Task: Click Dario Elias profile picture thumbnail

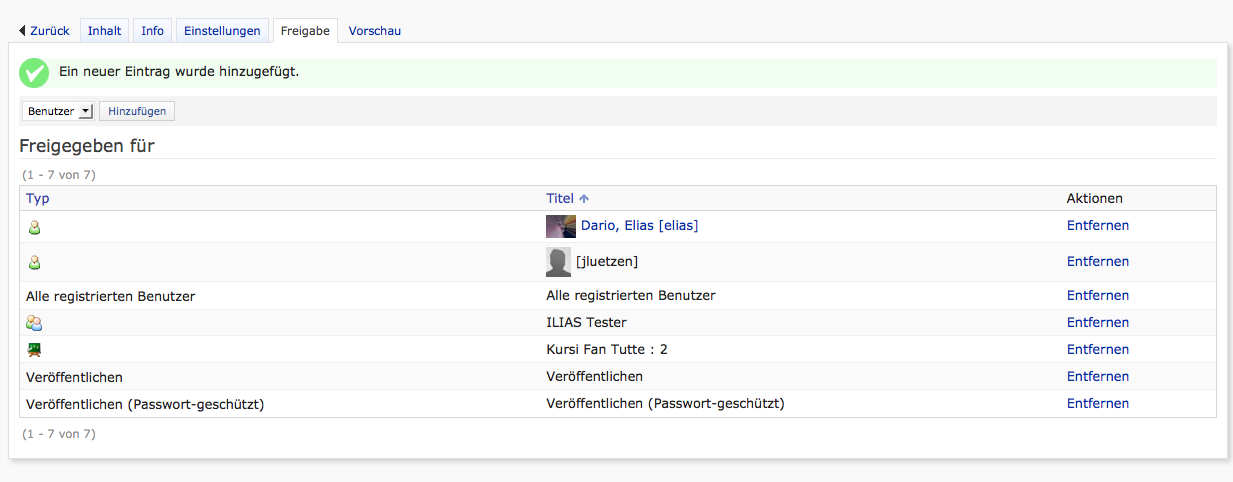Action: 560,226
